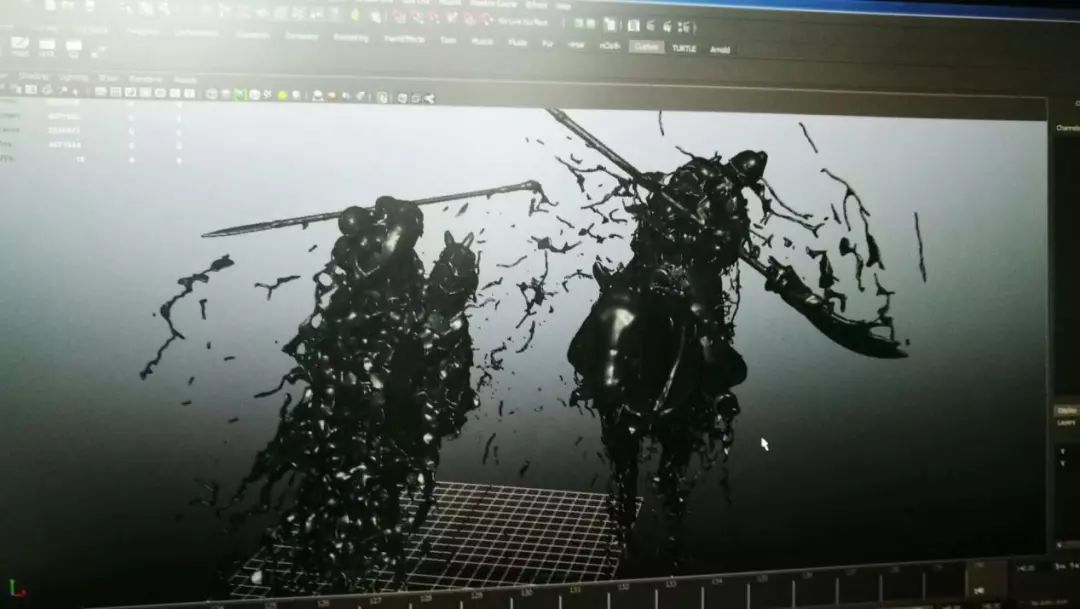
Task: Open the viewport Renderer menu
Action: pos(145,79)
